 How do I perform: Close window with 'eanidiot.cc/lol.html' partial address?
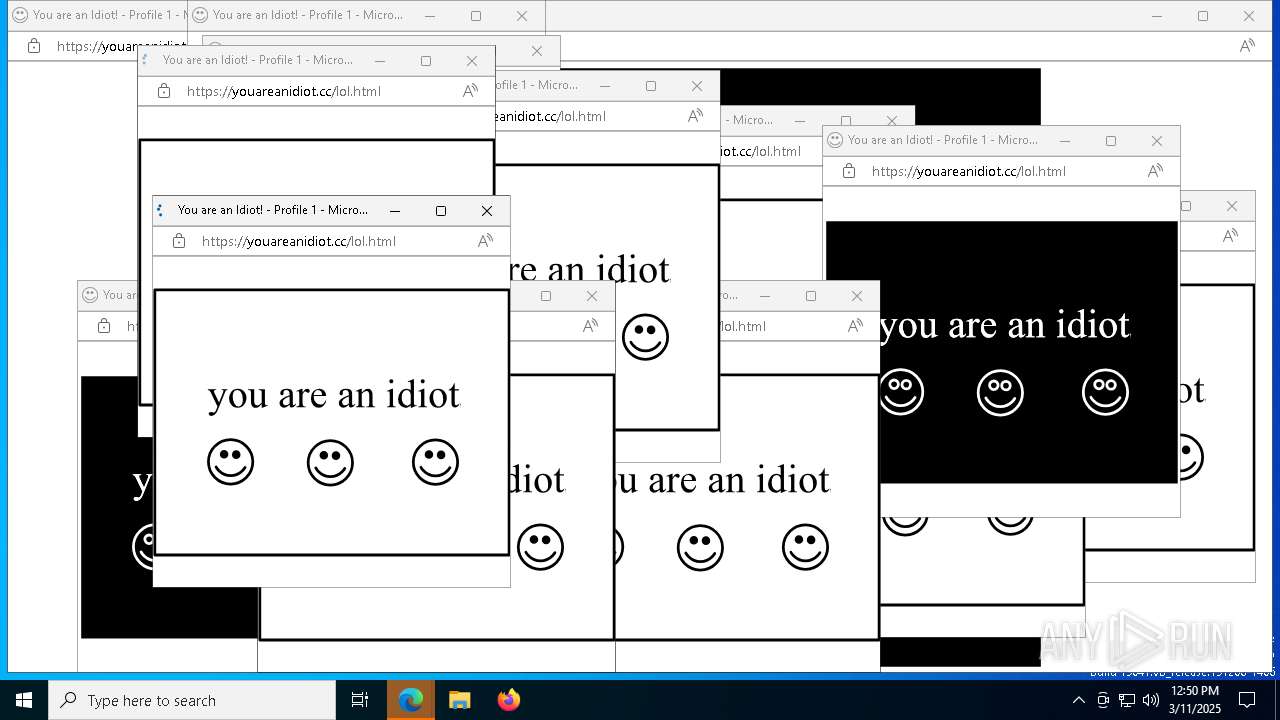click(x=697, y=86)
